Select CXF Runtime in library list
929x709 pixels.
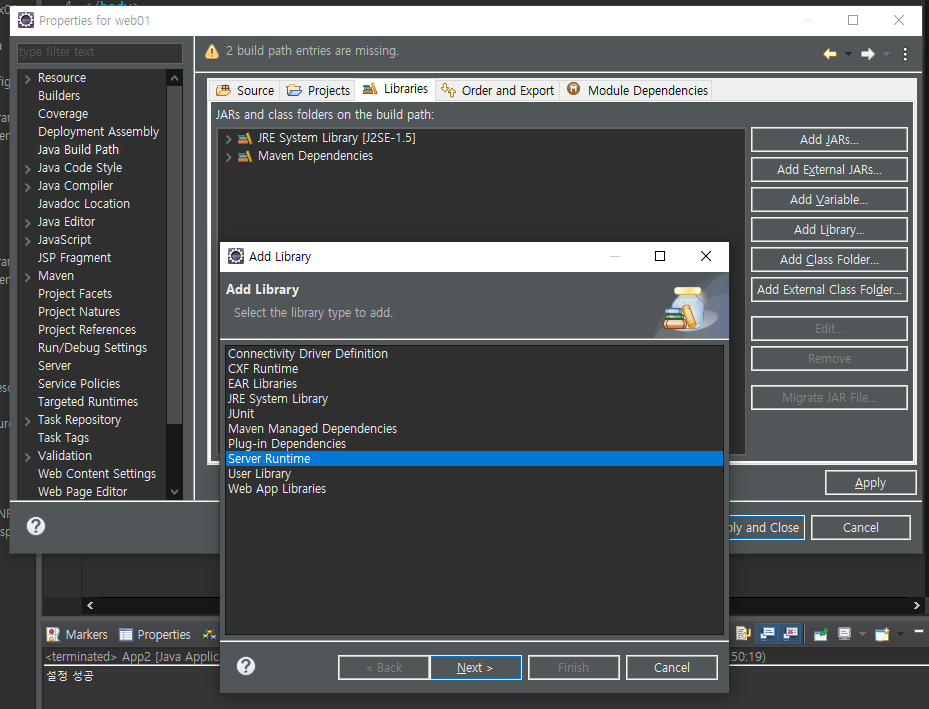point(474,368)
